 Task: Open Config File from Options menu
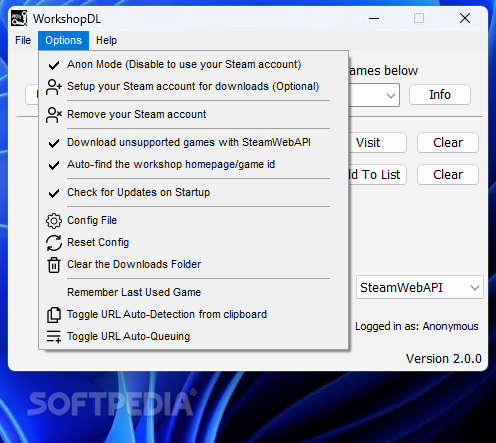tap(194, 220)
